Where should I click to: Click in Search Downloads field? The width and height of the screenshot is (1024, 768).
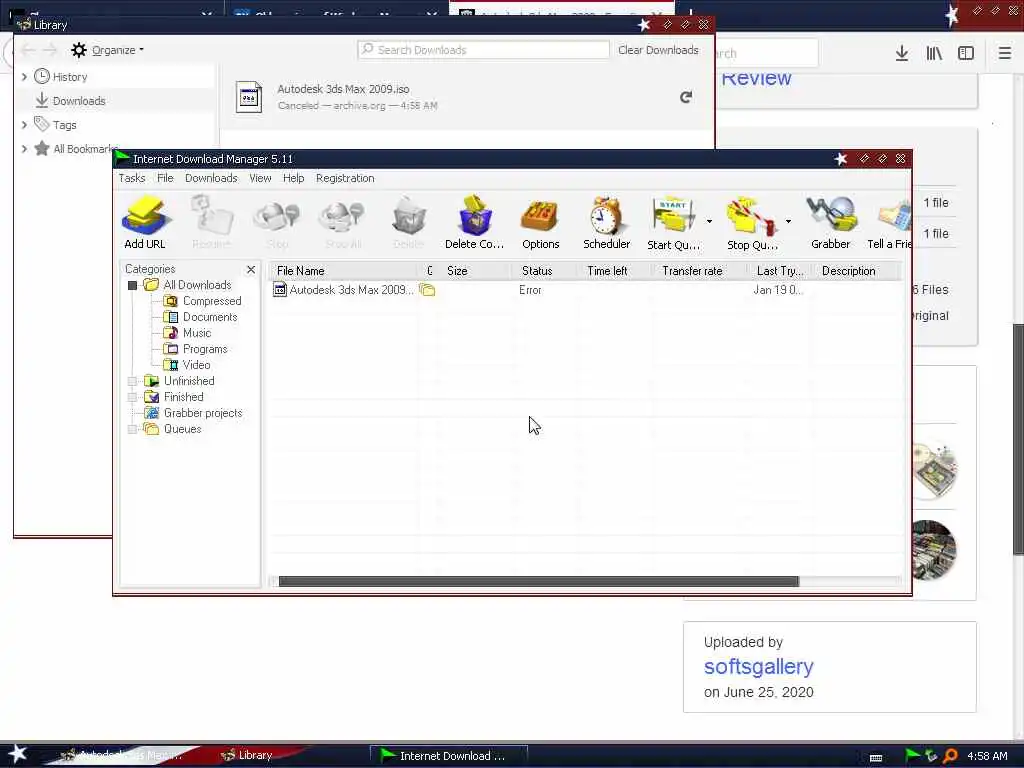tap(483, 50)
